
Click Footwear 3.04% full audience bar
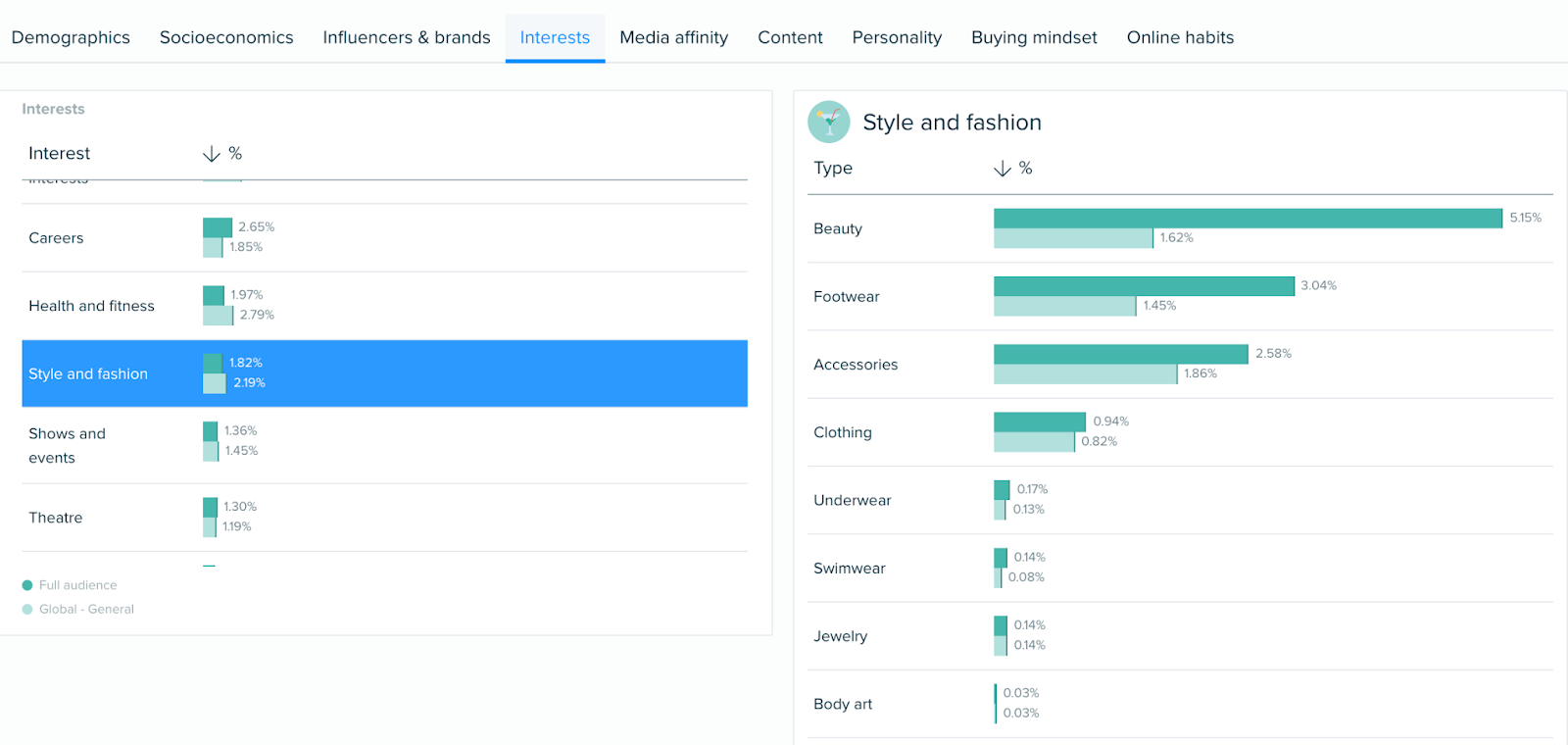pyautogui.click(x=1144, y=285)
